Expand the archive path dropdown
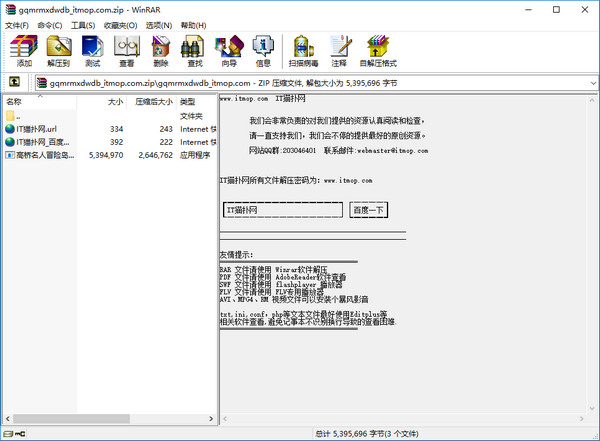 (593, 83)
